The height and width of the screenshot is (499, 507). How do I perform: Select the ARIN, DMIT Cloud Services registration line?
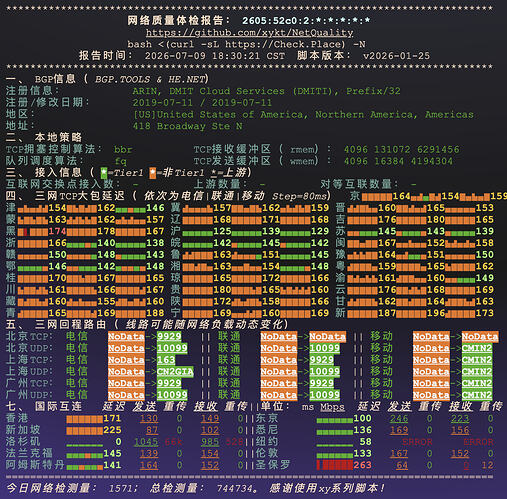(x=266, y=91)
